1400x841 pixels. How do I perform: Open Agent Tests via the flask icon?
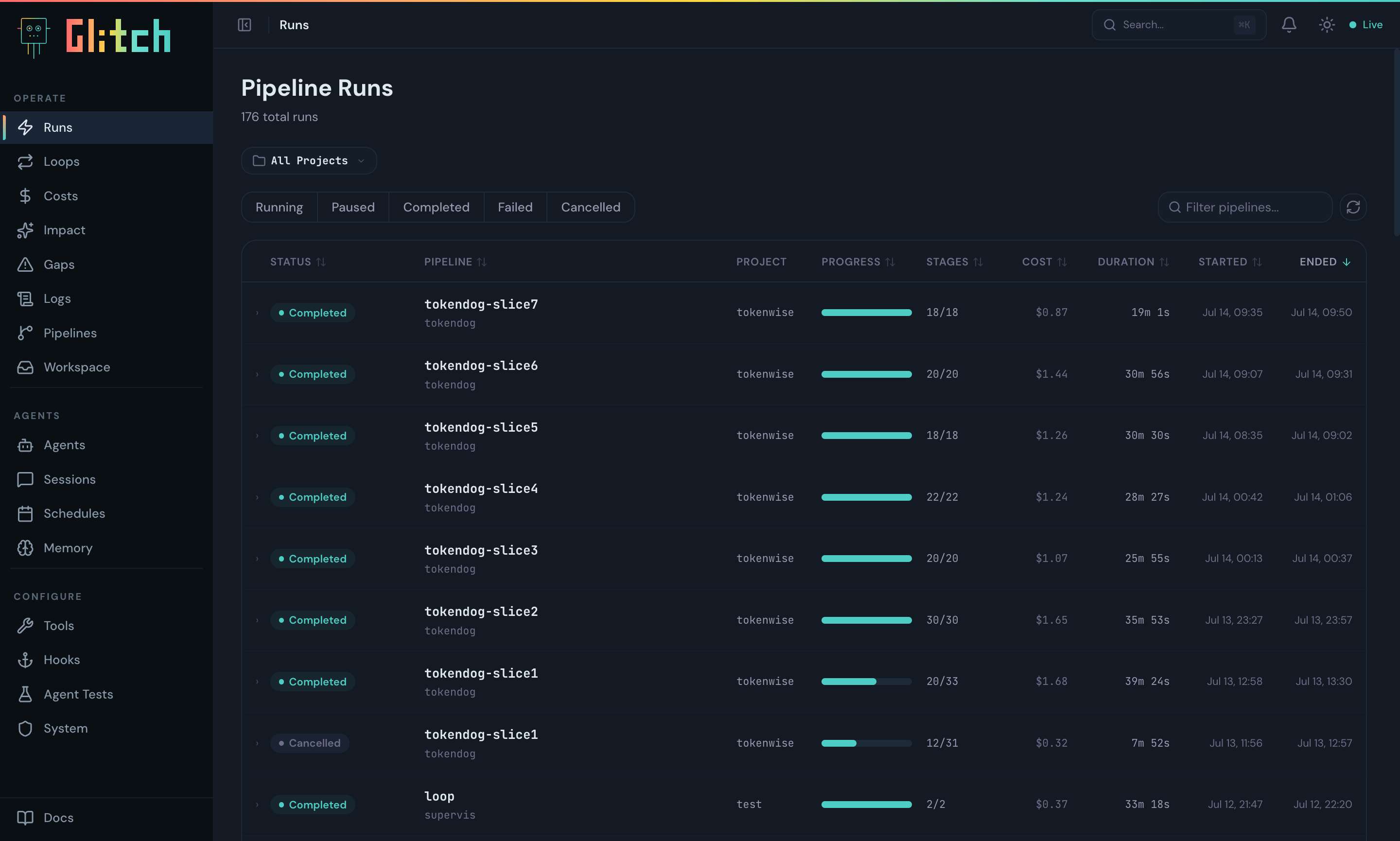pyautogui.click(x=25, y=694)
